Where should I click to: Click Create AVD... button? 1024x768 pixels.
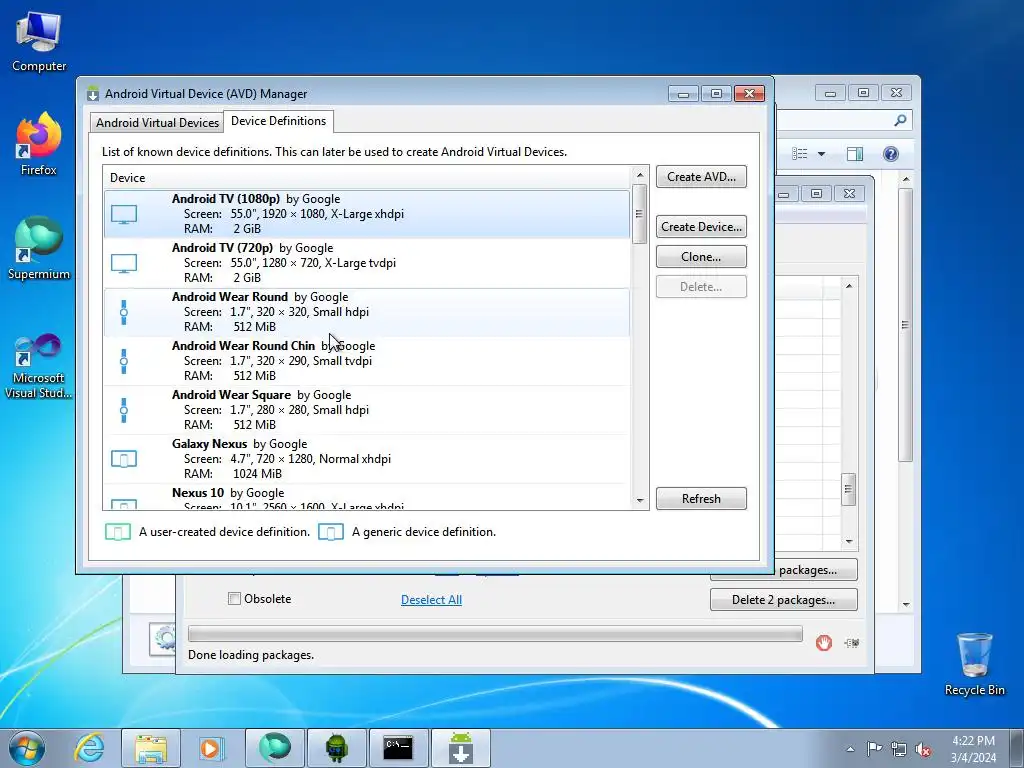click(x=701, y=176)
